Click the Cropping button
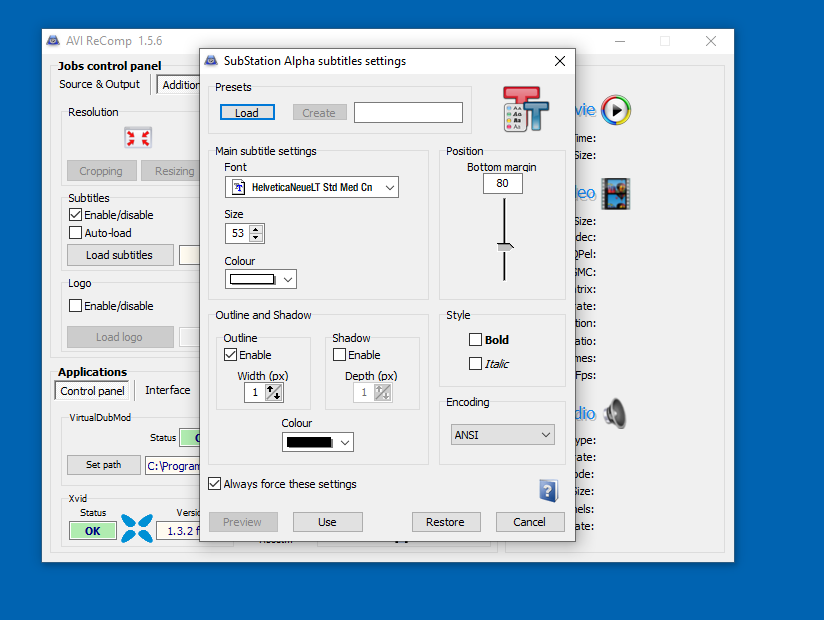The height and width of the screenshot is (620, 824). point(101,171)
